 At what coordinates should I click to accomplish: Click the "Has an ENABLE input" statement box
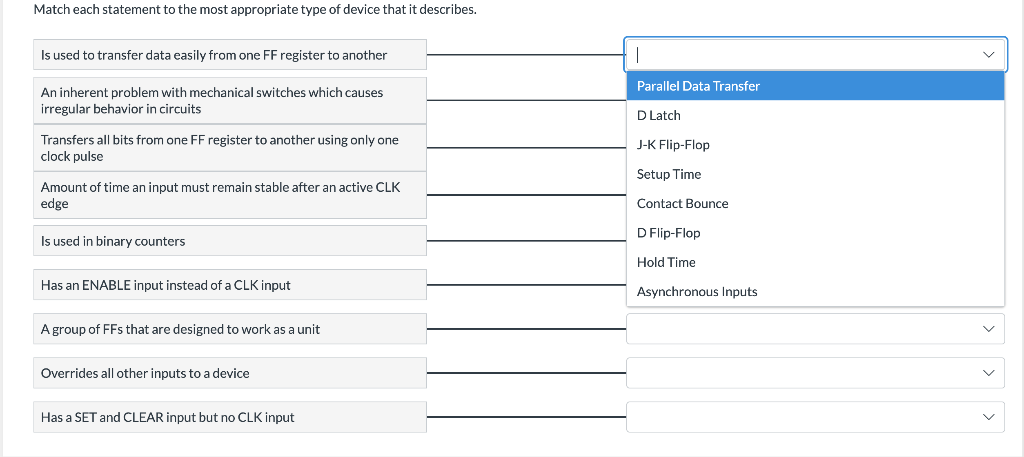230,285
